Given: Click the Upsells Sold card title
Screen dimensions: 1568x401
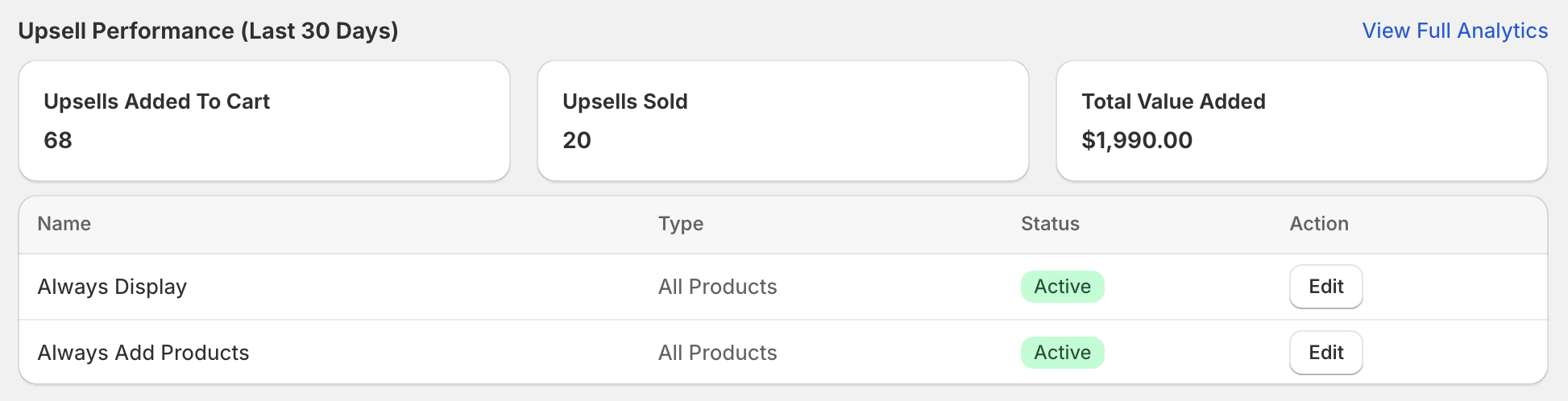Looking at the screenshot, I should (x=624, y=101).
